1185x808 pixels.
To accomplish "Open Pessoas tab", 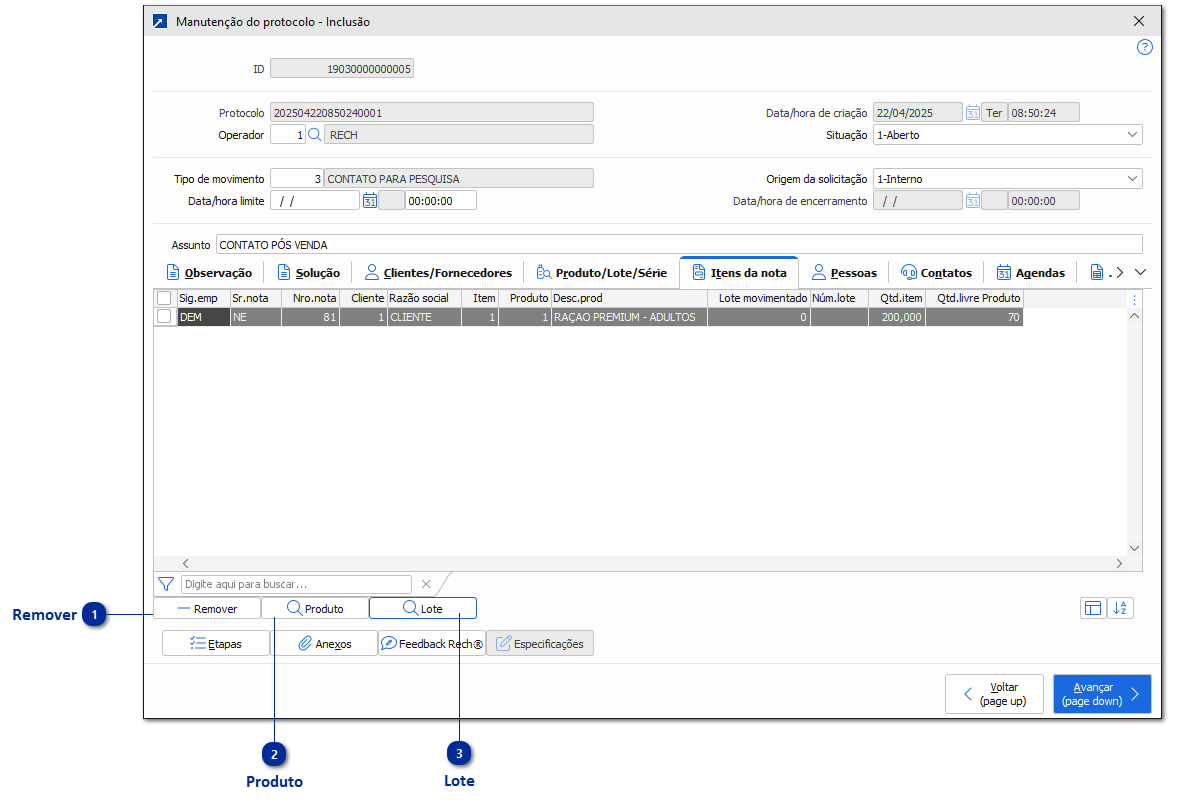I will [844, 273].
